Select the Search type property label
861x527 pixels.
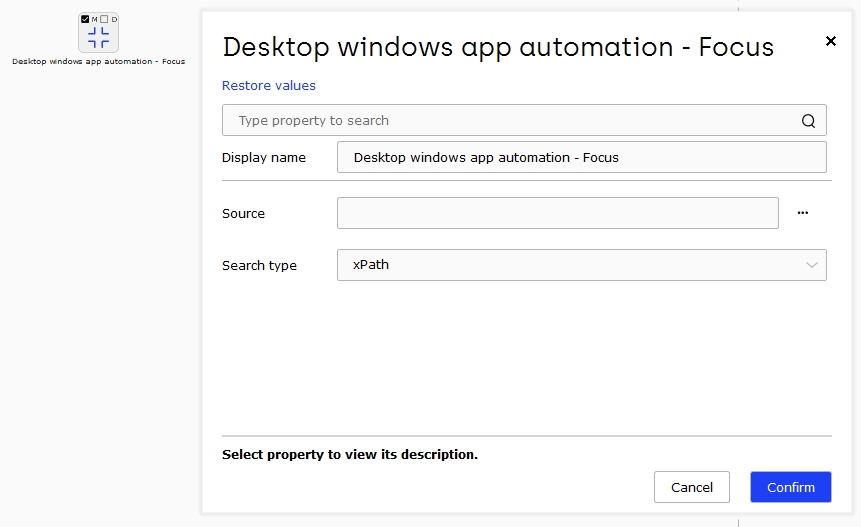259,266
